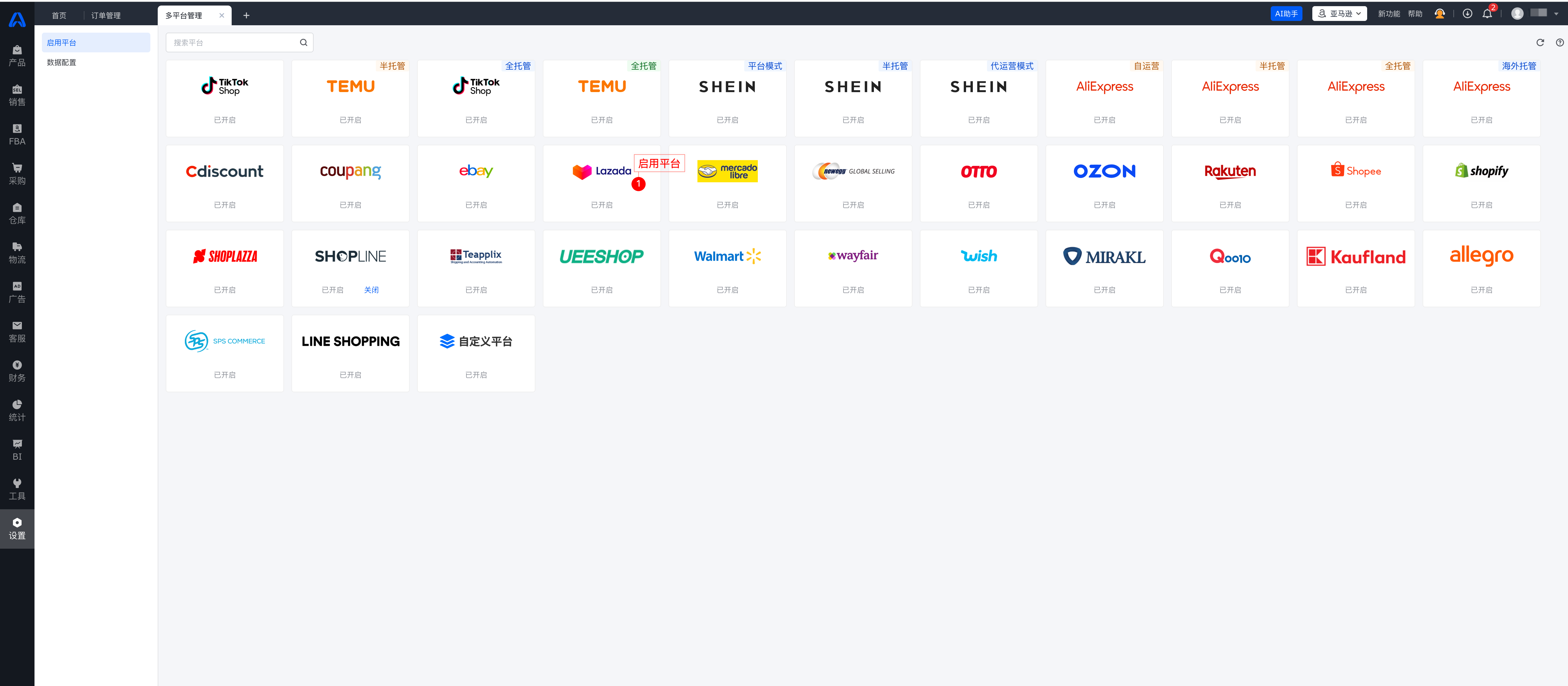Select the OZON platform card
Screen dimensions: 1568x686
[1104, 183]
